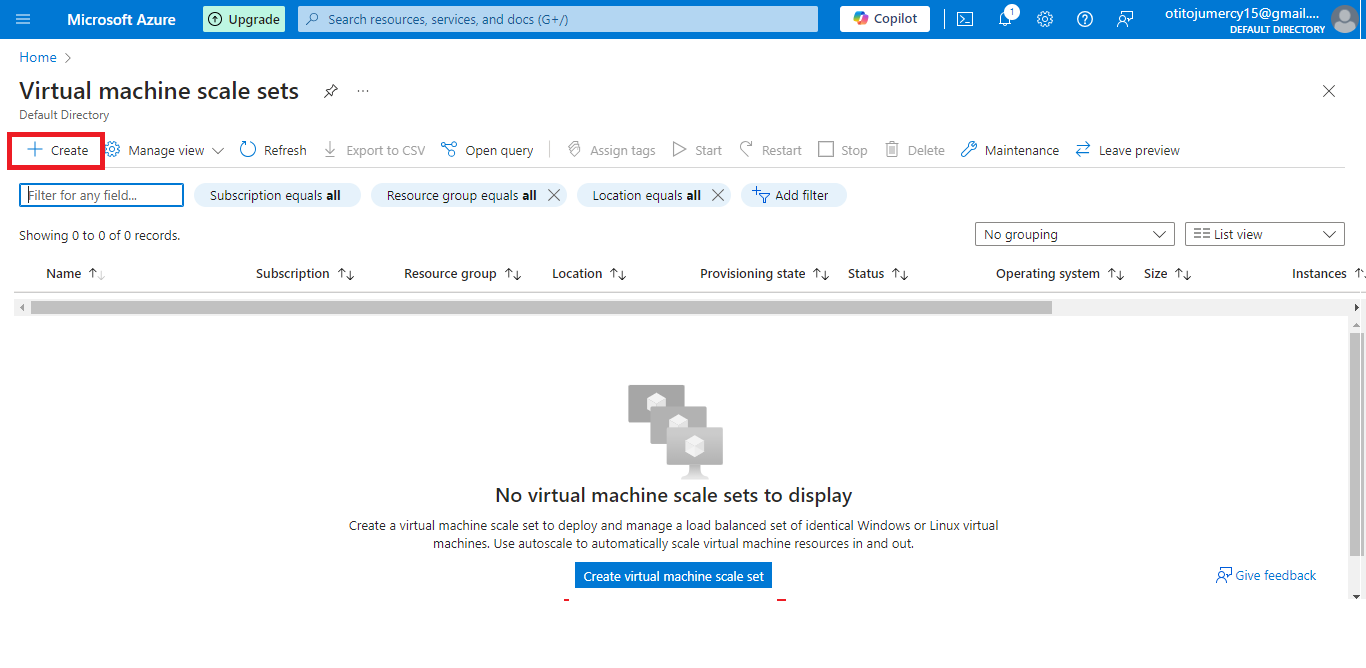
Task: Click Assign tags
Action: [611, 150]
